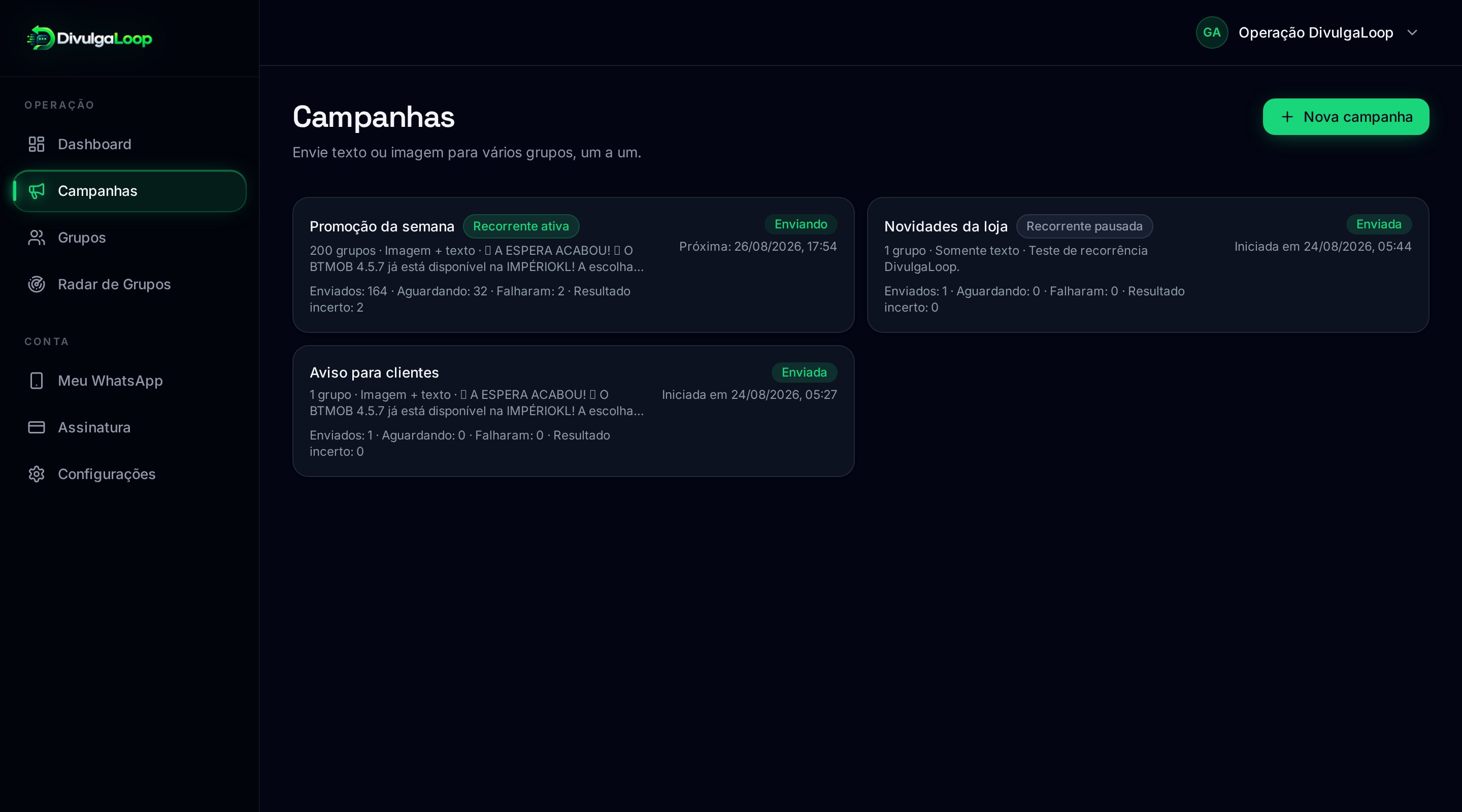Click the Campanhas megaphone icon
Screen dimensions: 1462x812
[x=37, y=191]
